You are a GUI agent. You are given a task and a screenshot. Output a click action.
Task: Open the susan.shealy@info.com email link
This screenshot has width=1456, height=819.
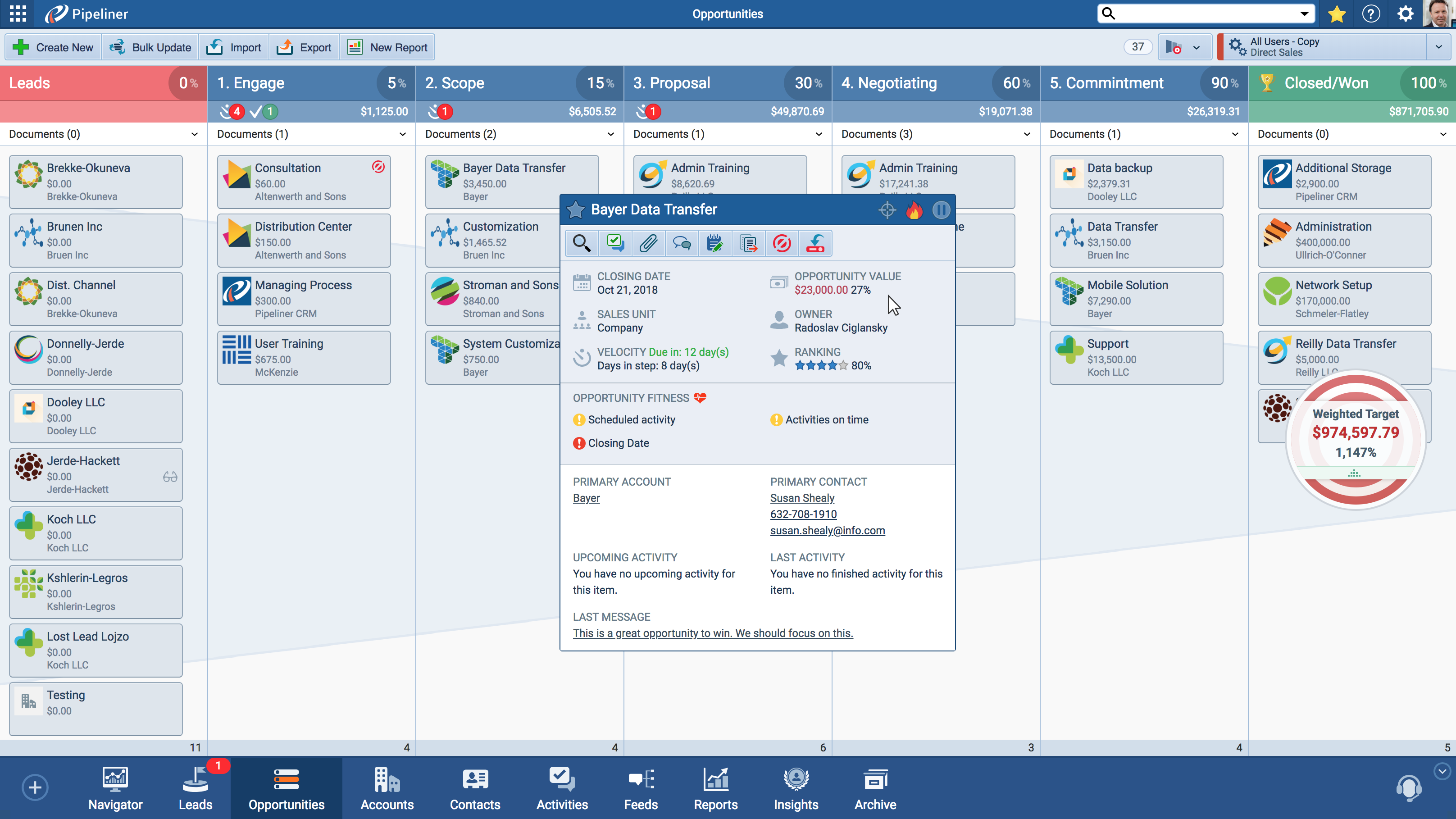(827, 530)
